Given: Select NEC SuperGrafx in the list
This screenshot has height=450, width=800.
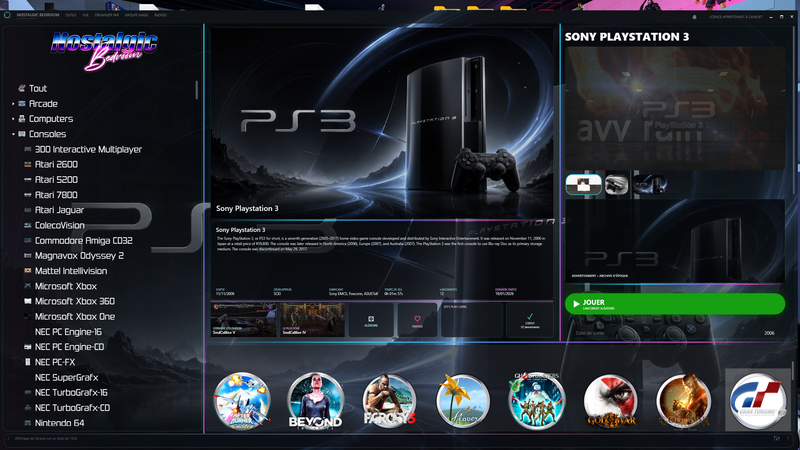Looking at the screenshot, I should coord(66,378).
